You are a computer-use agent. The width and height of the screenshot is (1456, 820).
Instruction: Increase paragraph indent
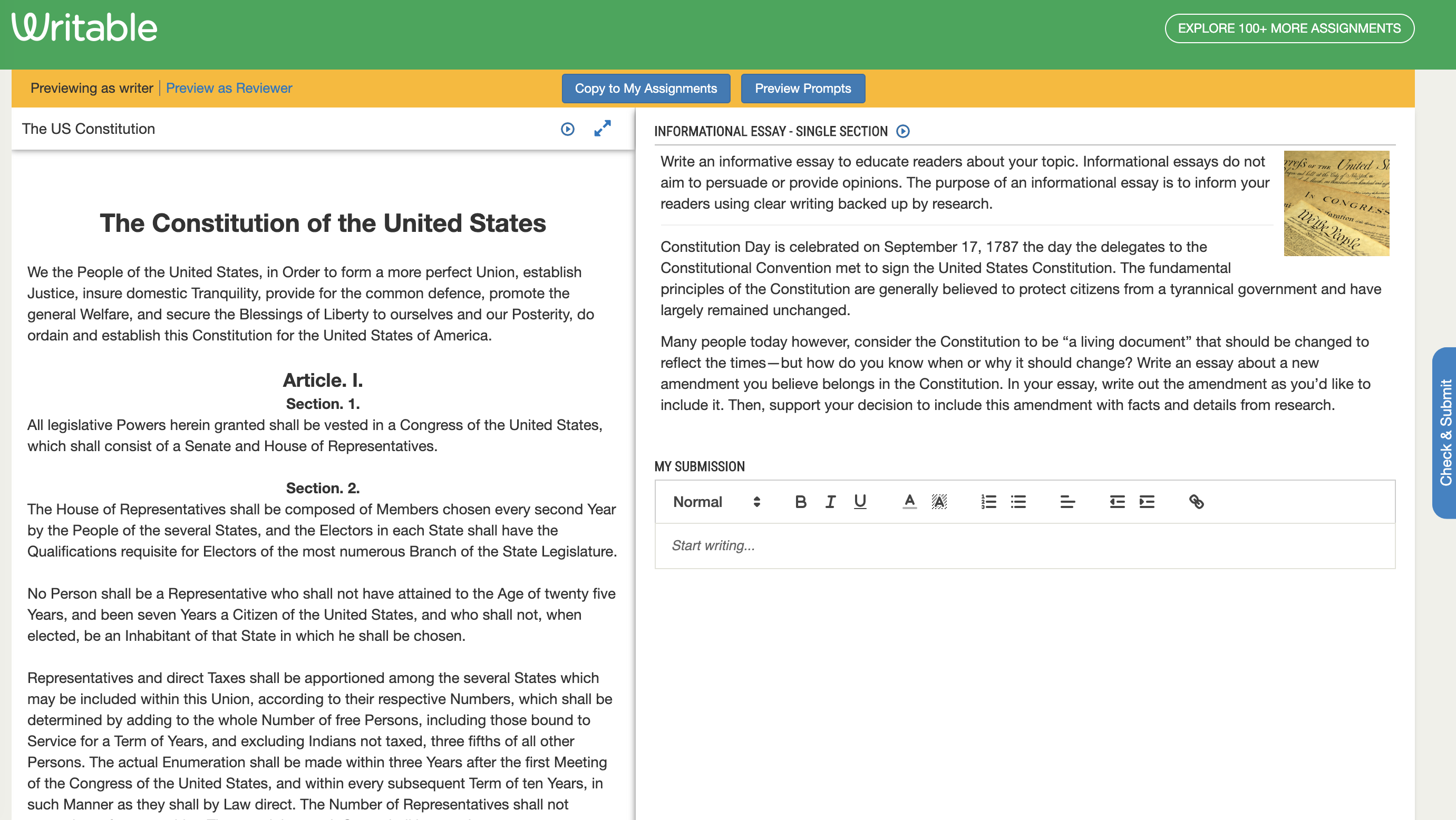click(1147, 502)
